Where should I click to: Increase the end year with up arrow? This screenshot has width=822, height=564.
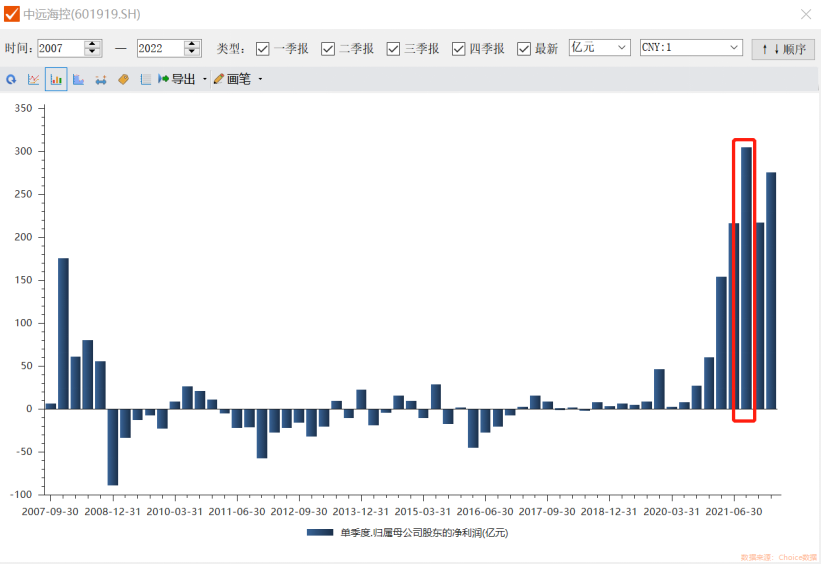point(192,44)
